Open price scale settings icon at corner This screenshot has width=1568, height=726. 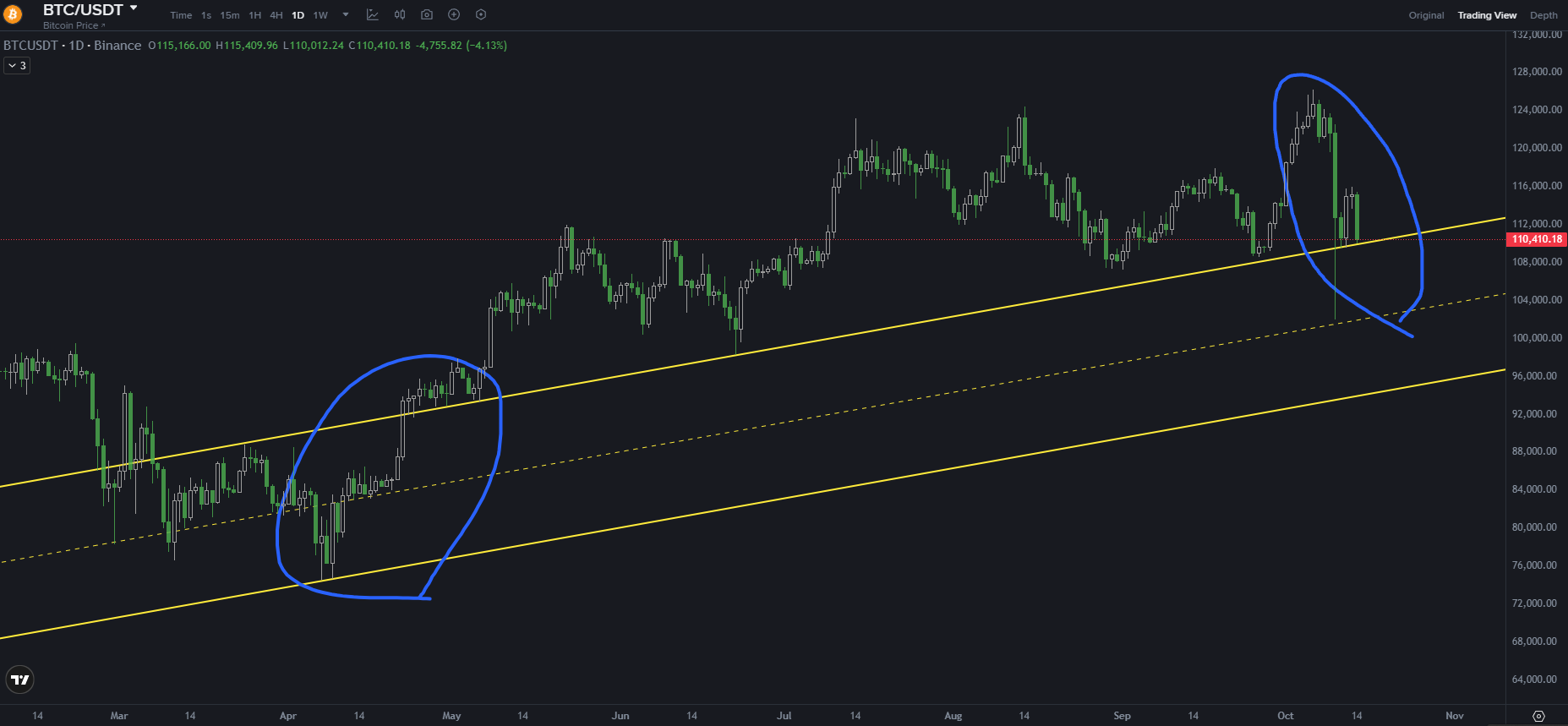click(1538, 716)
